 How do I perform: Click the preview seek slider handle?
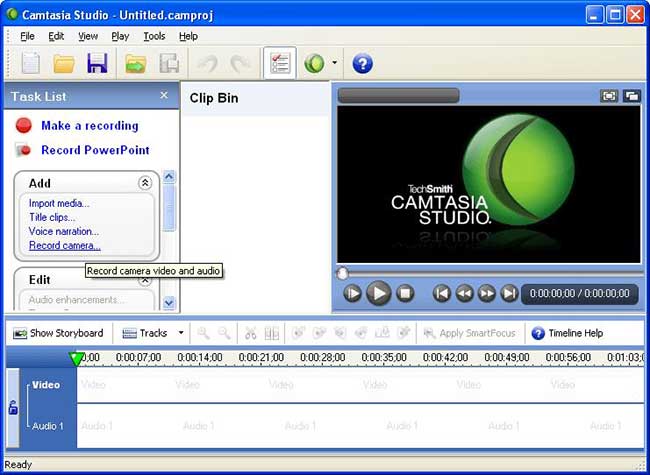click(343, 272)
